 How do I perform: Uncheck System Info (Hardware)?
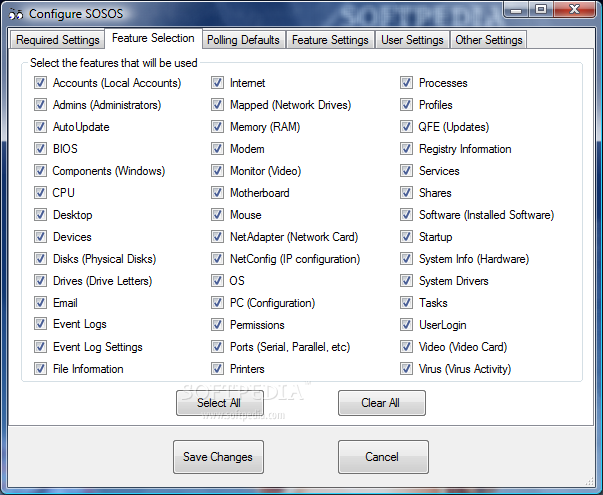tap(406, 258)
